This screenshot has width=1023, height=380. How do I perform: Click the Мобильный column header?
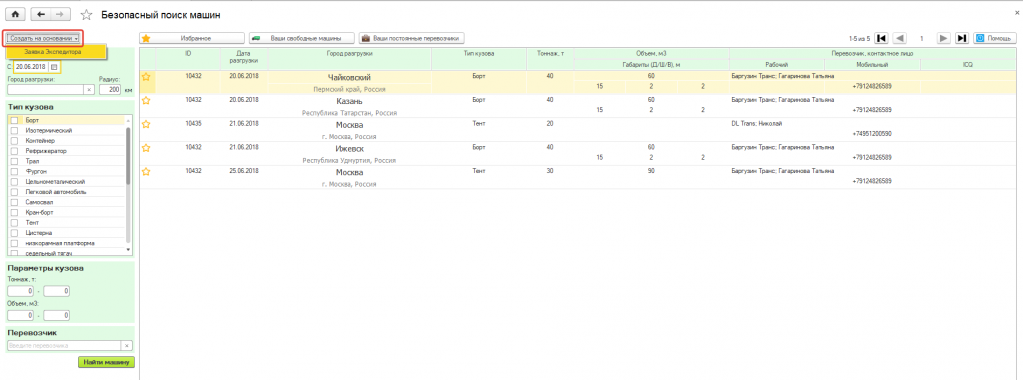point(872,65)
